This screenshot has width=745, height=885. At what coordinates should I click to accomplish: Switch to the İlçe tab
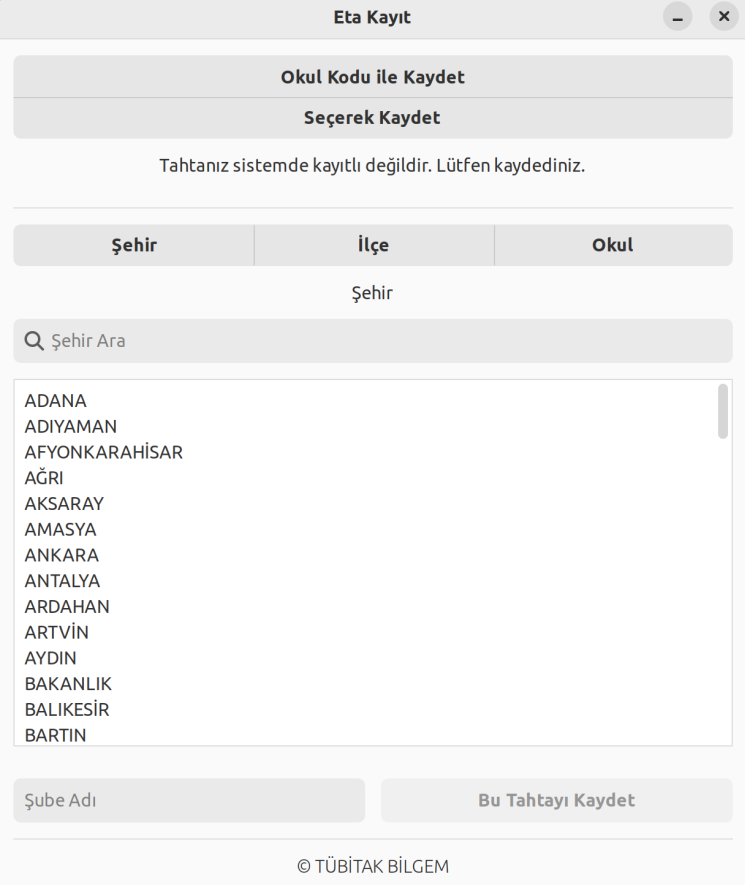pyautogui.click(x=373, y=245)
